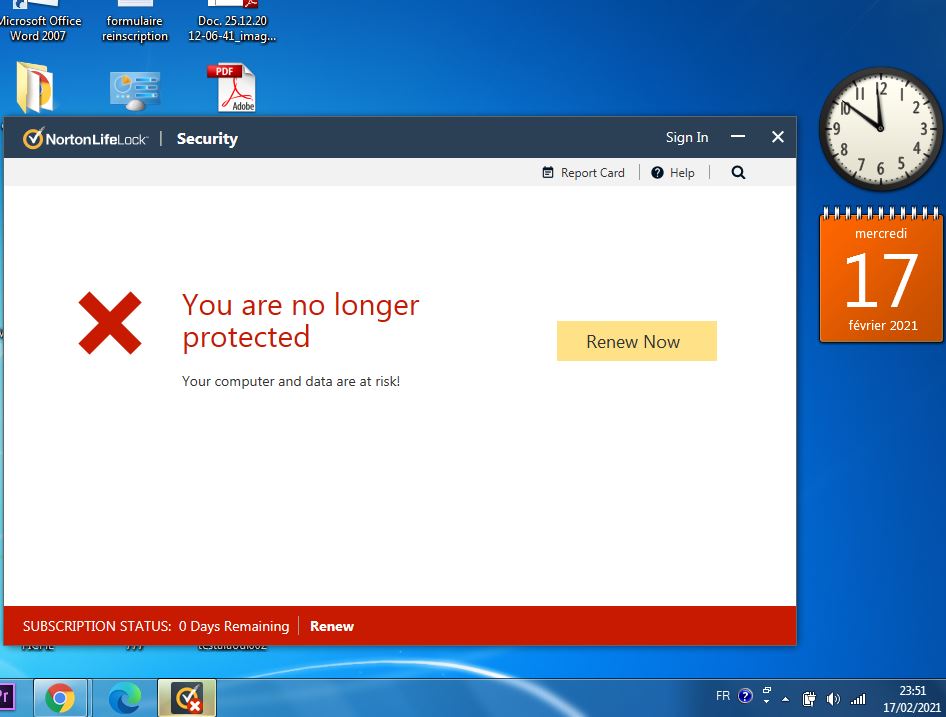Click the 'SUBSCRIPTION STATUS' text

point(97,626)
